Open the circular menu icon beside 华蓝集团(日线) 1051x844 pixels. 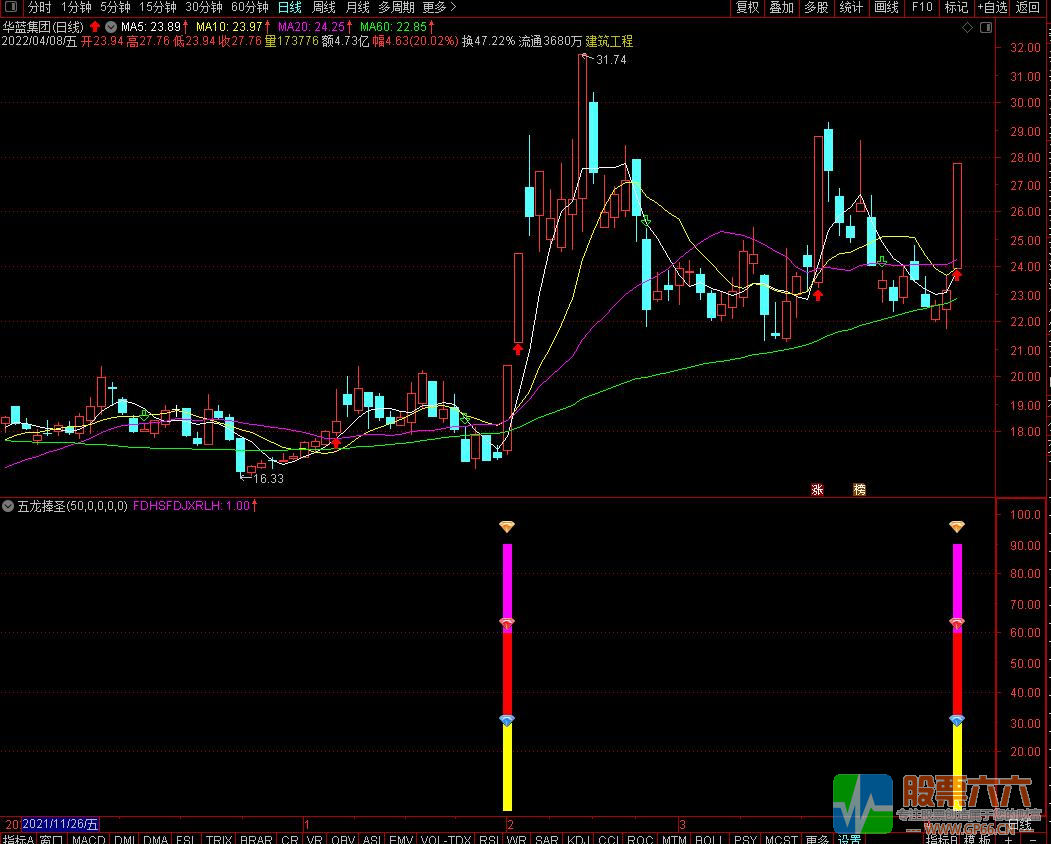coord(111,27)
